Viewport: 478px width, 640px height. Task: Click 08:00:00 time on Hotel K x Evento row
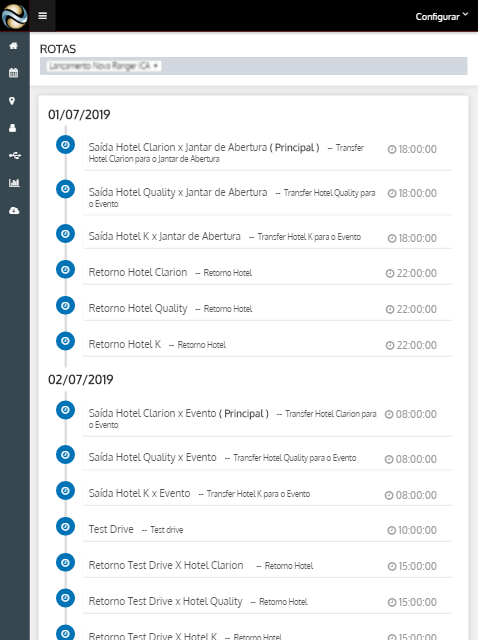click(x=411, y=495)
